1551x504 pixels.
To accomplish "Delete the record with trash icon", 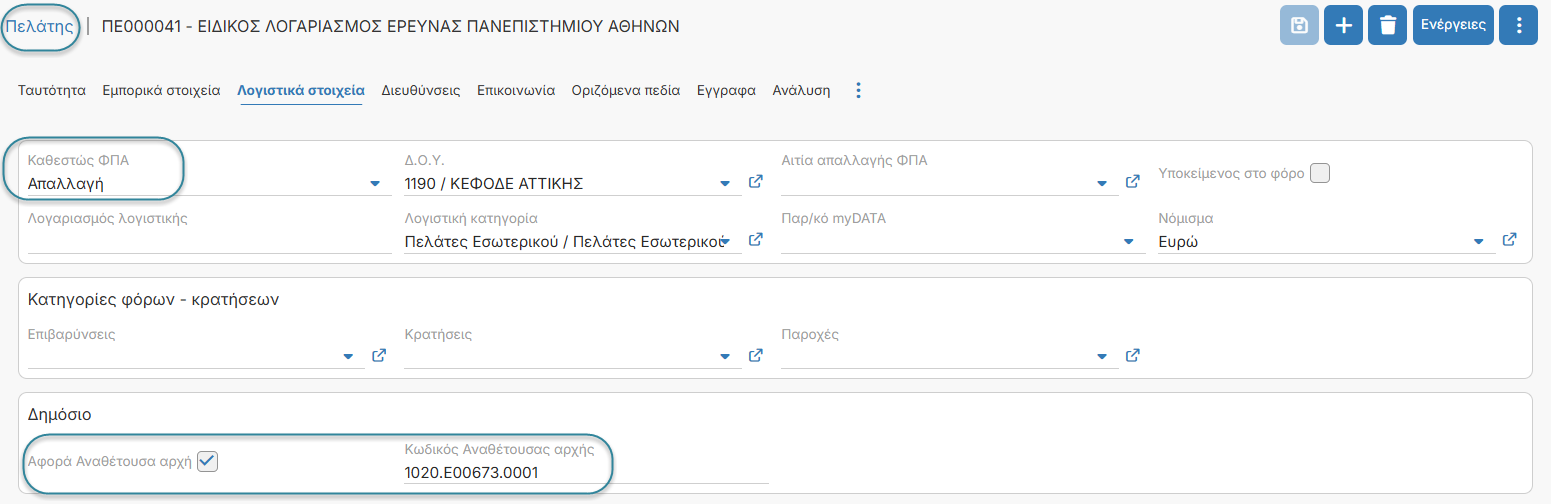I will tap(1387, 26).
